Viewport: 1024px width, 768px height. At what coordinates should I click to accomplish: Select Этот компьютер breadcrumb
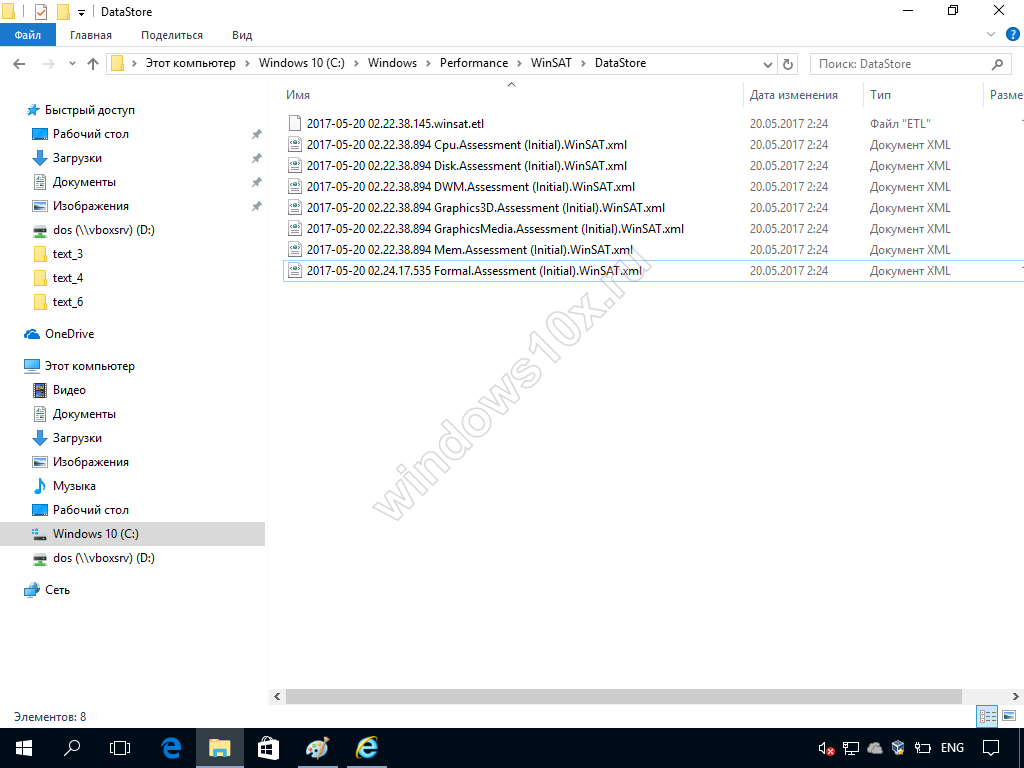click(x=190, y=63)
